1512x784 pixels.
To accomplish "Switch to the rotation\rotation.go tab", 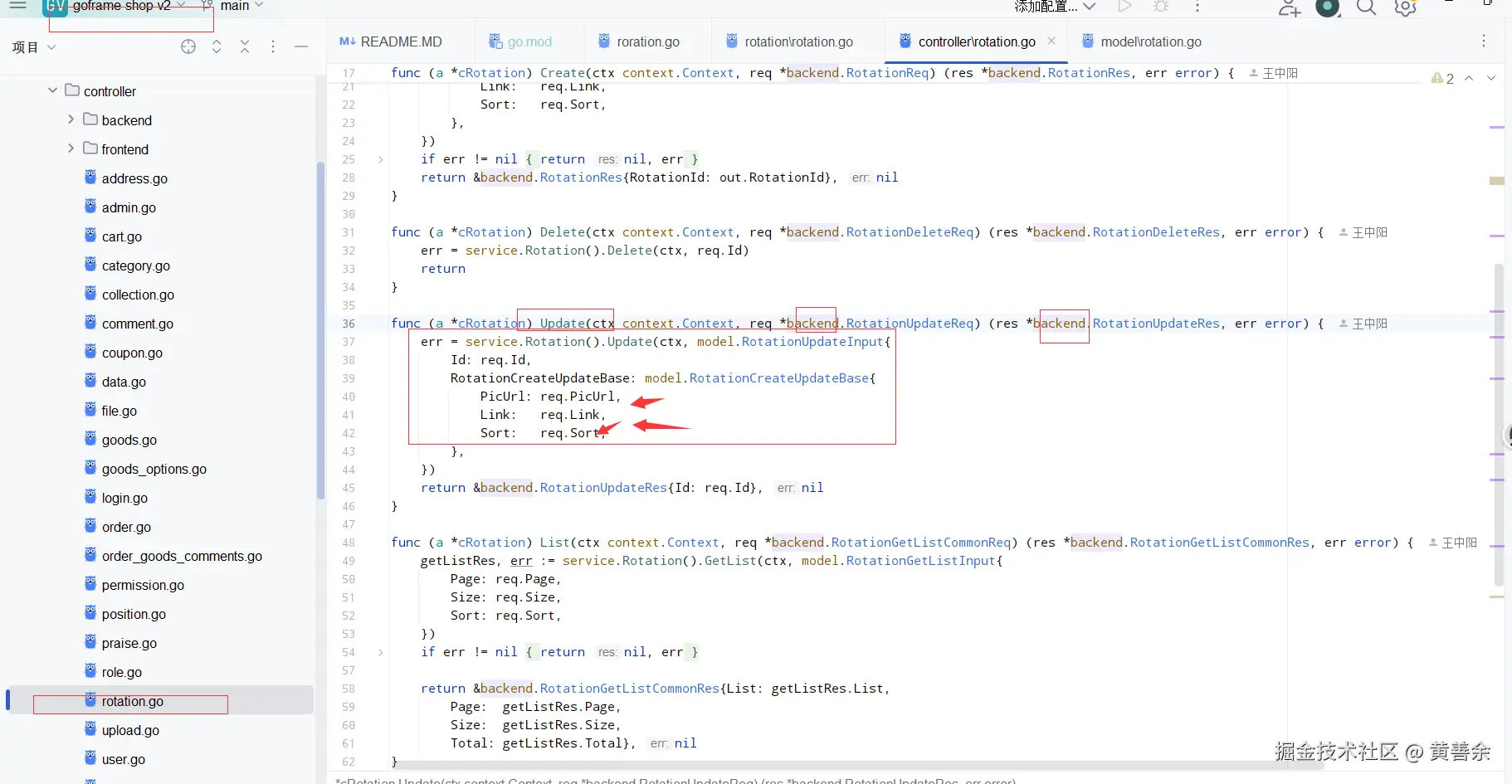I will click(790, 41).
